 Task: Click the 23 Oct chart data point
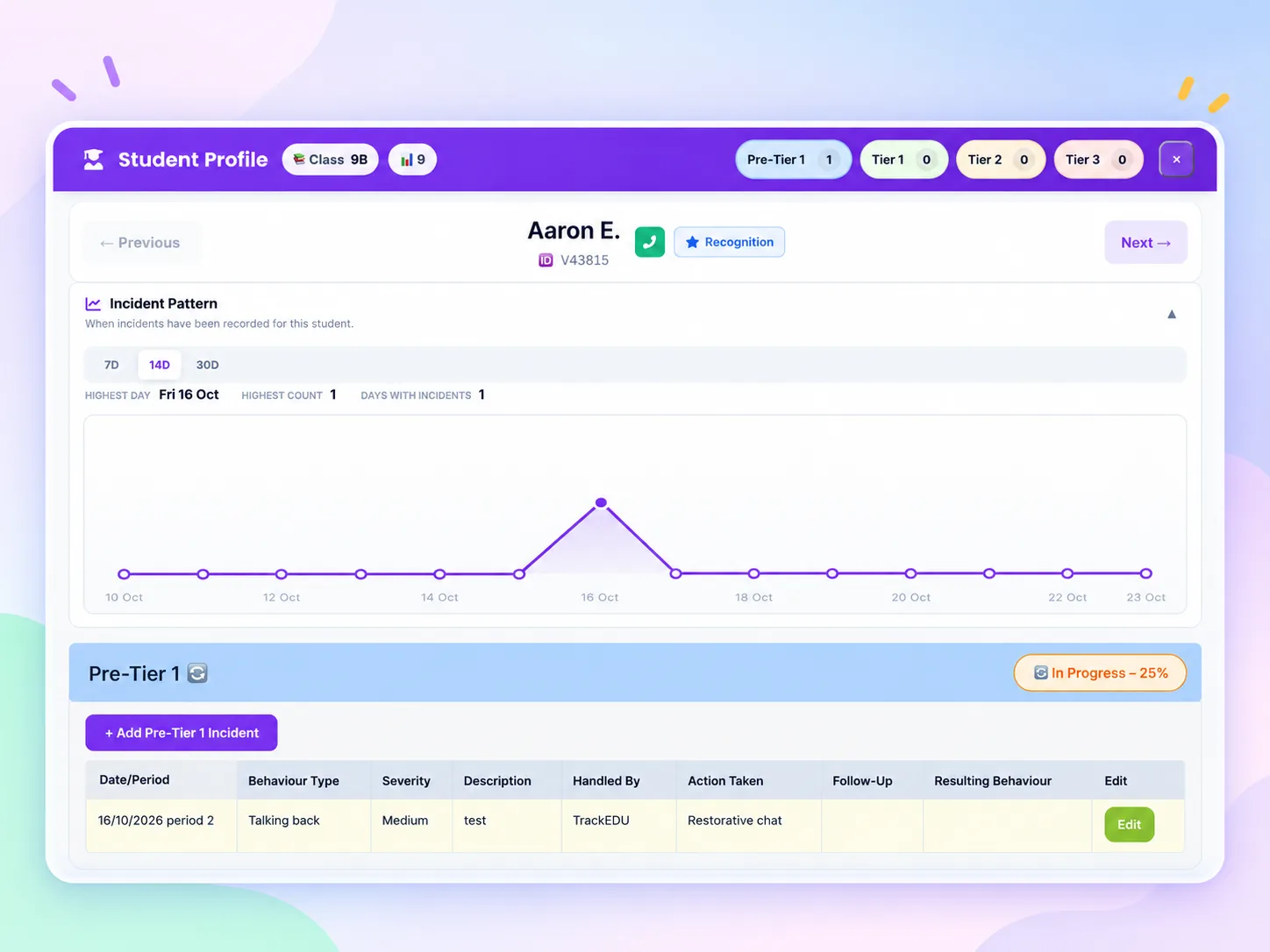pyautogui.click(x=1145, y=573)
